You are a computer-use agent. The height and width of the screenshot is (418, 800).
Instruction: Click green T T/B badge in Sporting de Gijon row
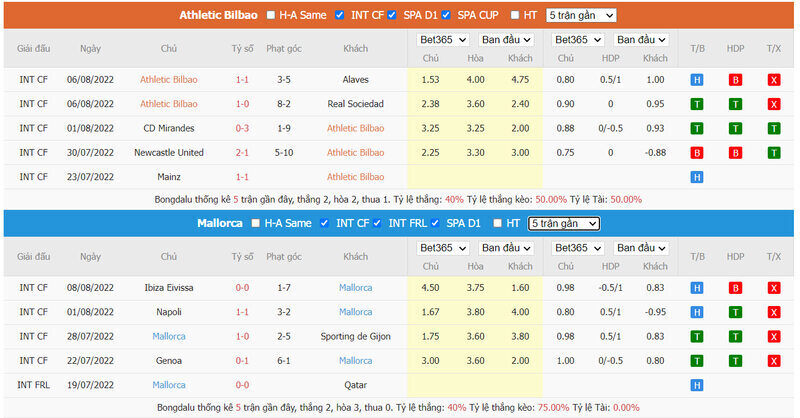(697, 336)
